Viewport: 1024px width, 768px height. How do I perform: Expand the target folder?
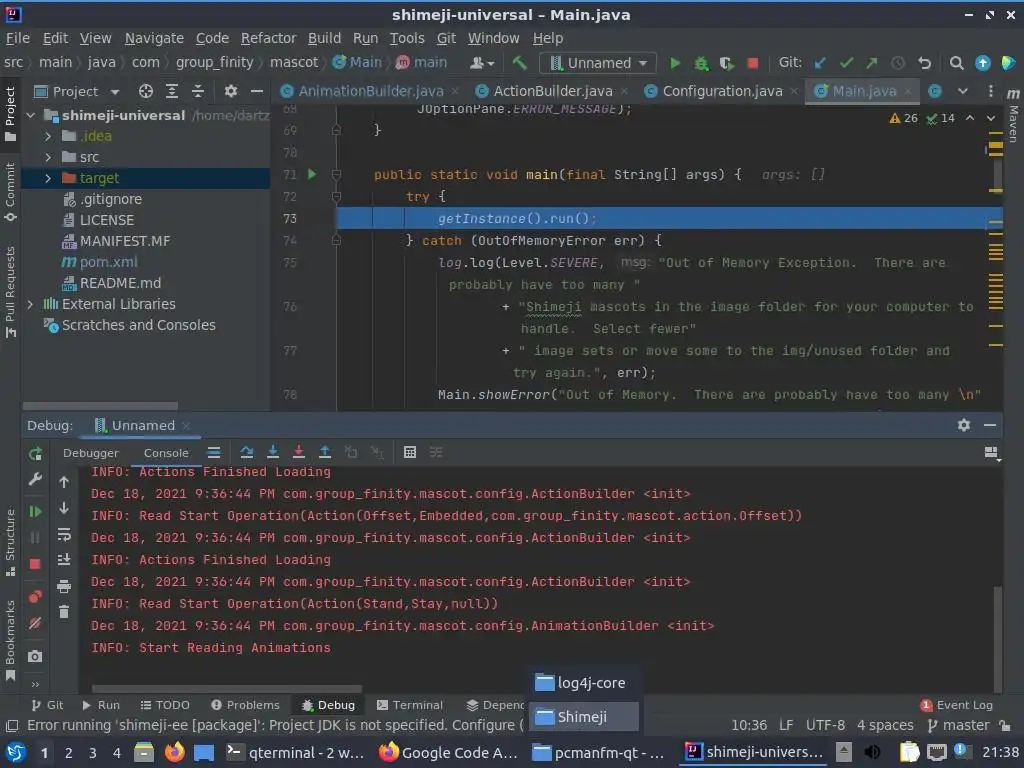pos(48,178)
